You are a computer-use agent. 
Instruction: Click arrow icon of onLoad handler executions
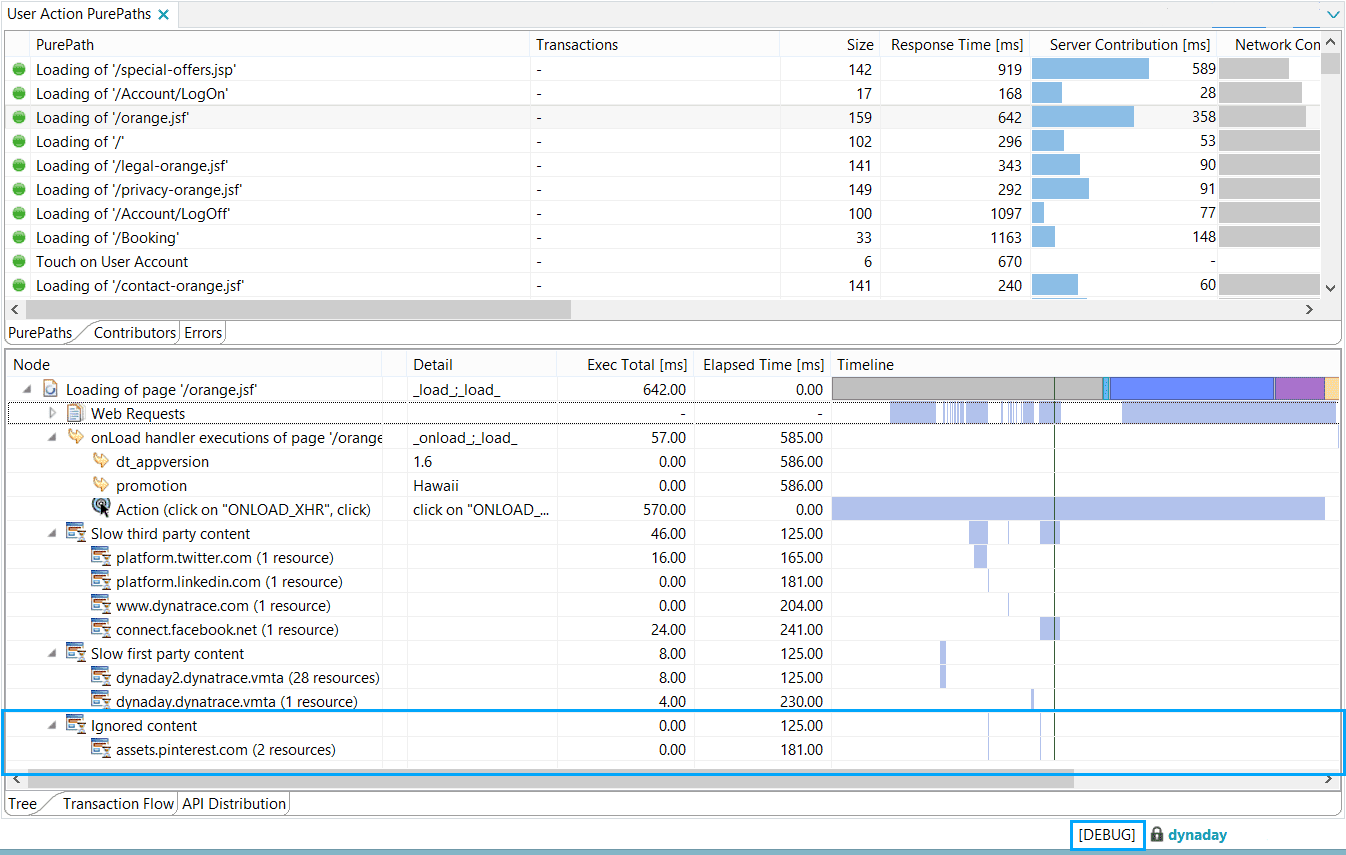coord(75,437)
